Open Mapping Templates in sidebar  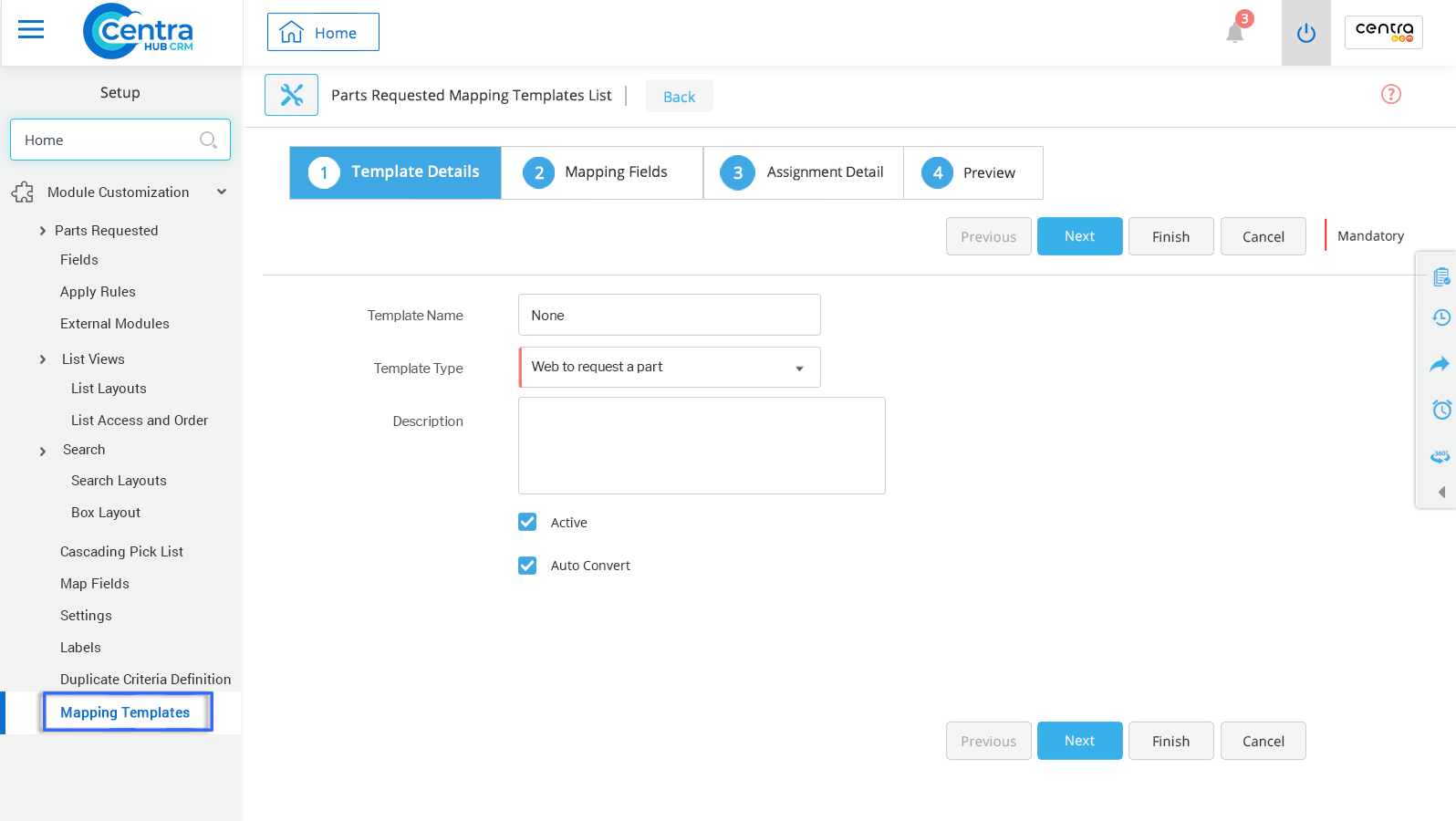tap(126, 712)
